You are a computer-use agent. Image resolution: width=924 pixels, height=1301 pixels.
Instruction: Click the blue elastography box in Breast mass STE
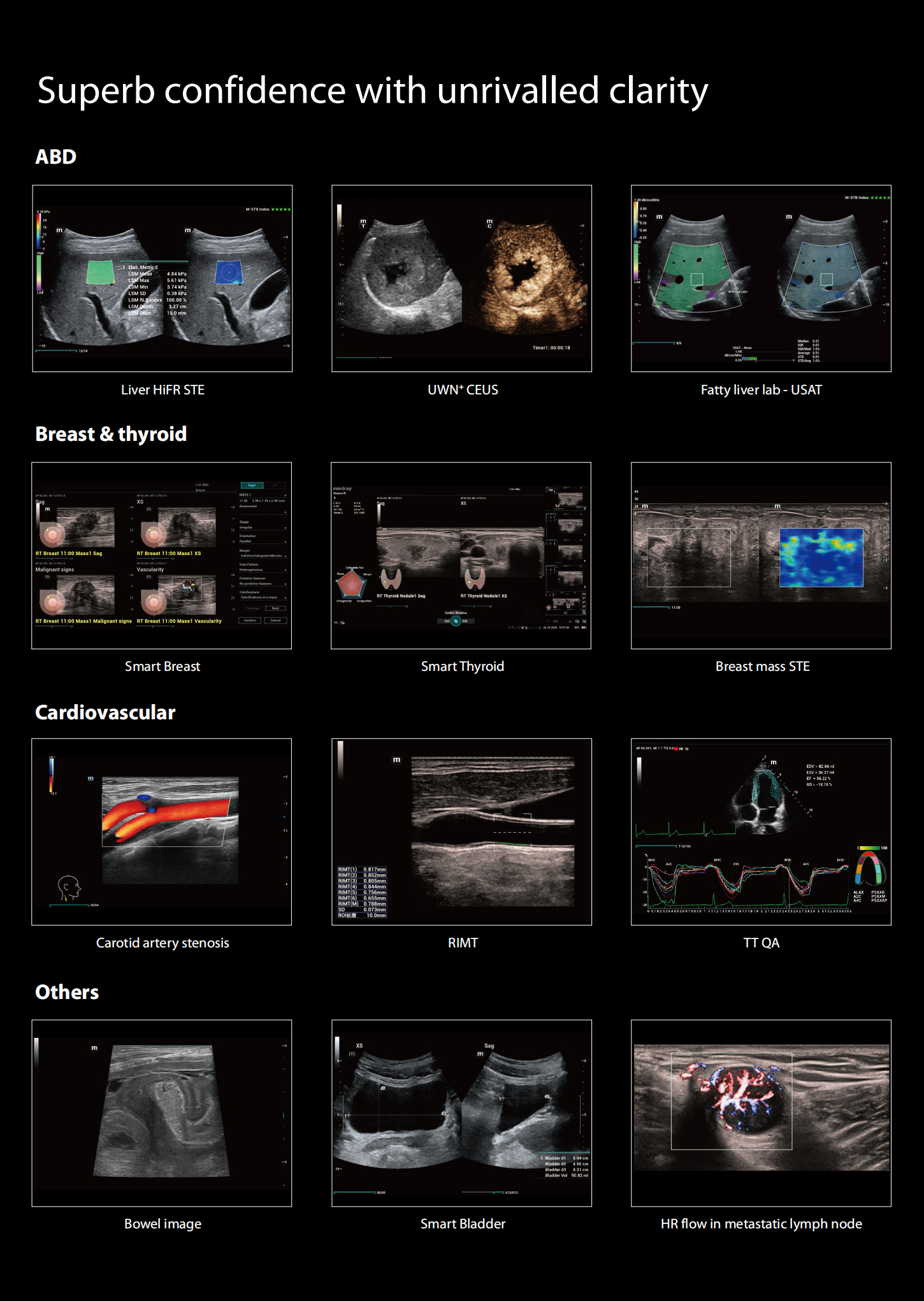(821, 557)
